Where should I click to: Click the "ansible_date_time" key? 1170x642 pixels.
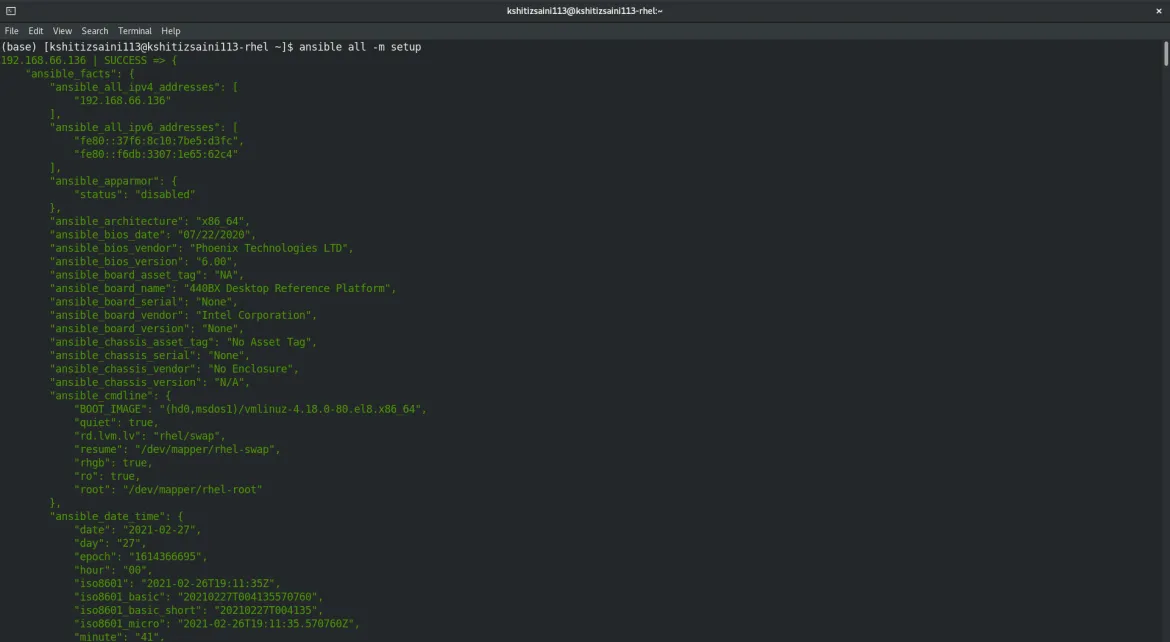pyautogui.click(x=110, y=517)
